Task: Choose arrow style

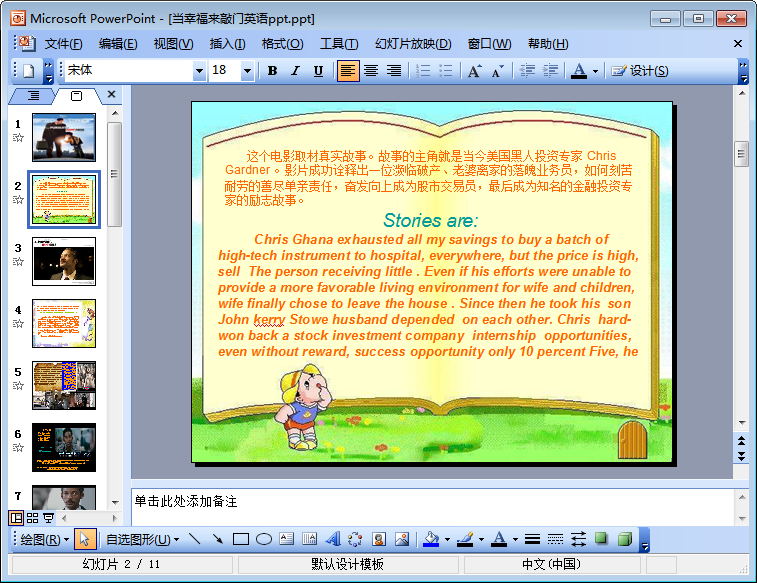Action: click(578, 539)
